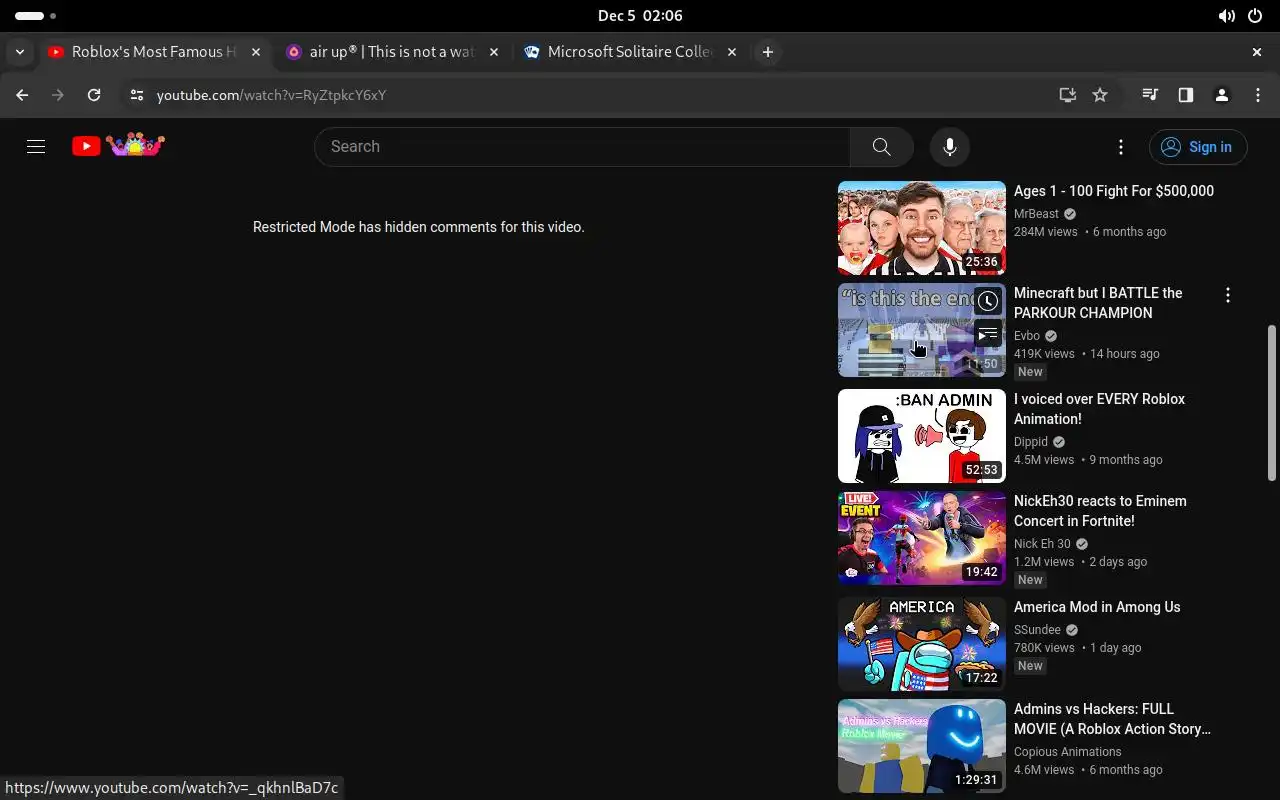Image resolution: width=1280 pixels, height=800 pixels.
Task: Close the Roblox YouTube tab
Action: click(255, 52)
